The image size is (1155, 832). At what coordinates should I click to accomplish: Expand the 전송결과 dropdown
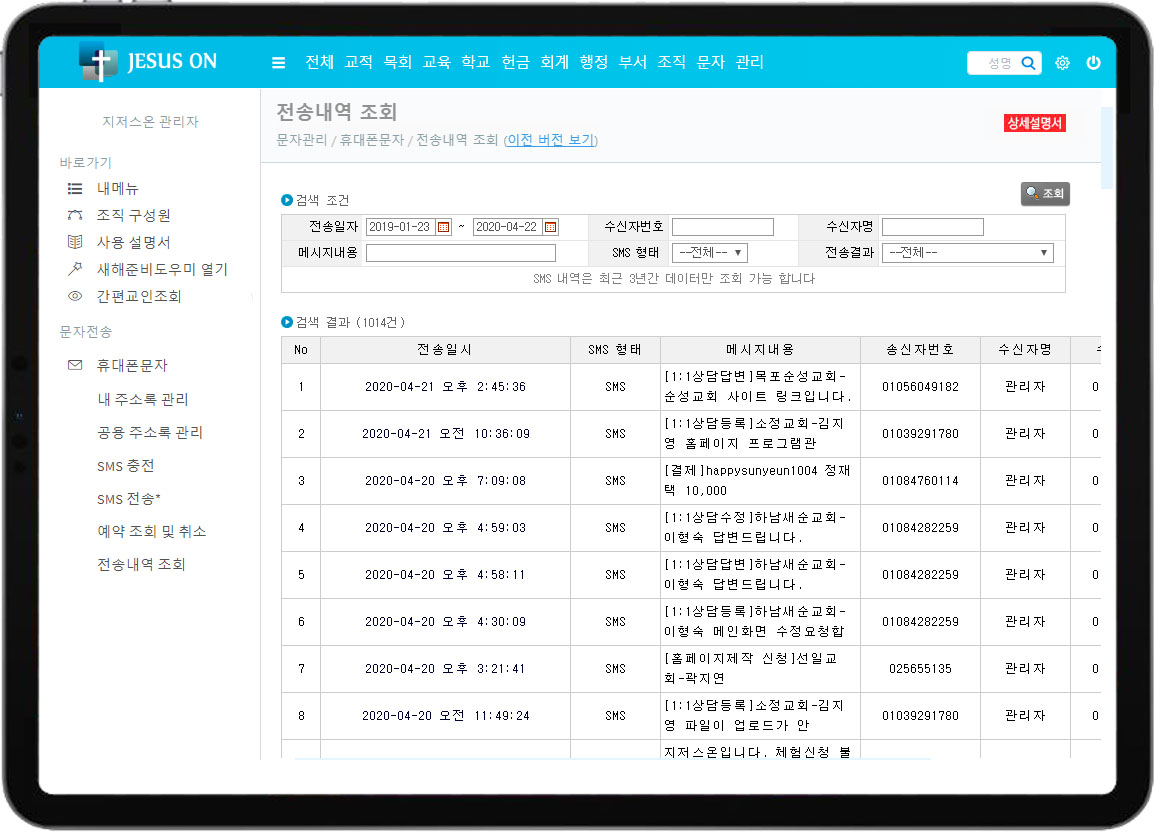point(967,253)
